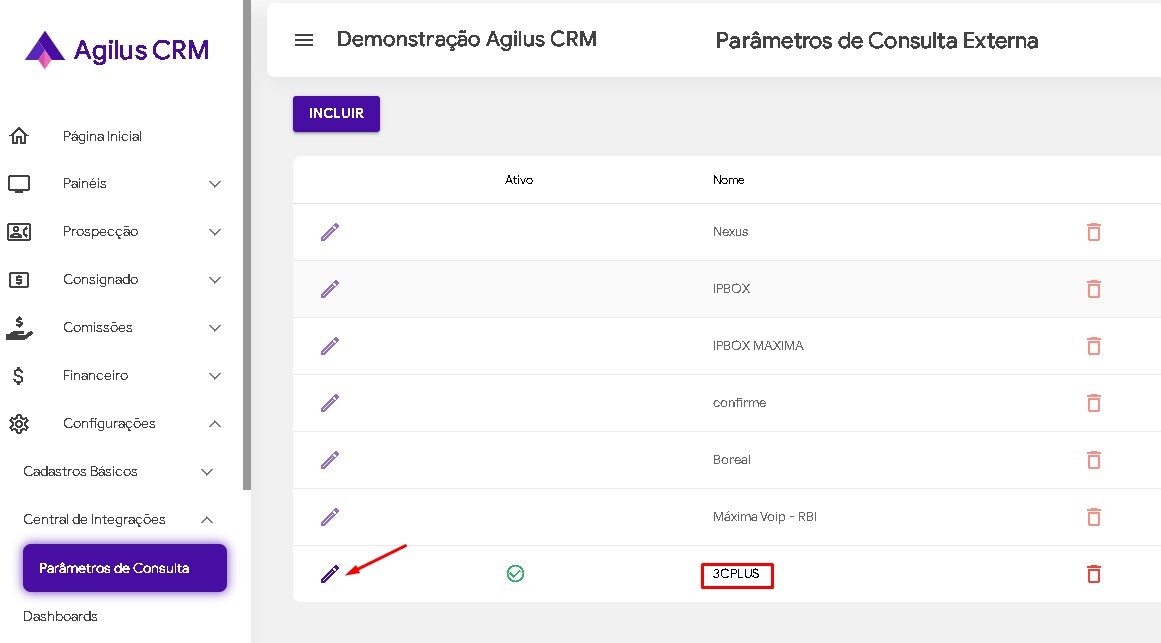Edit the 3CPLUS row pencil icon
Image resolution: width=1161 pixels, height=643 pixels.
[329, 574]
